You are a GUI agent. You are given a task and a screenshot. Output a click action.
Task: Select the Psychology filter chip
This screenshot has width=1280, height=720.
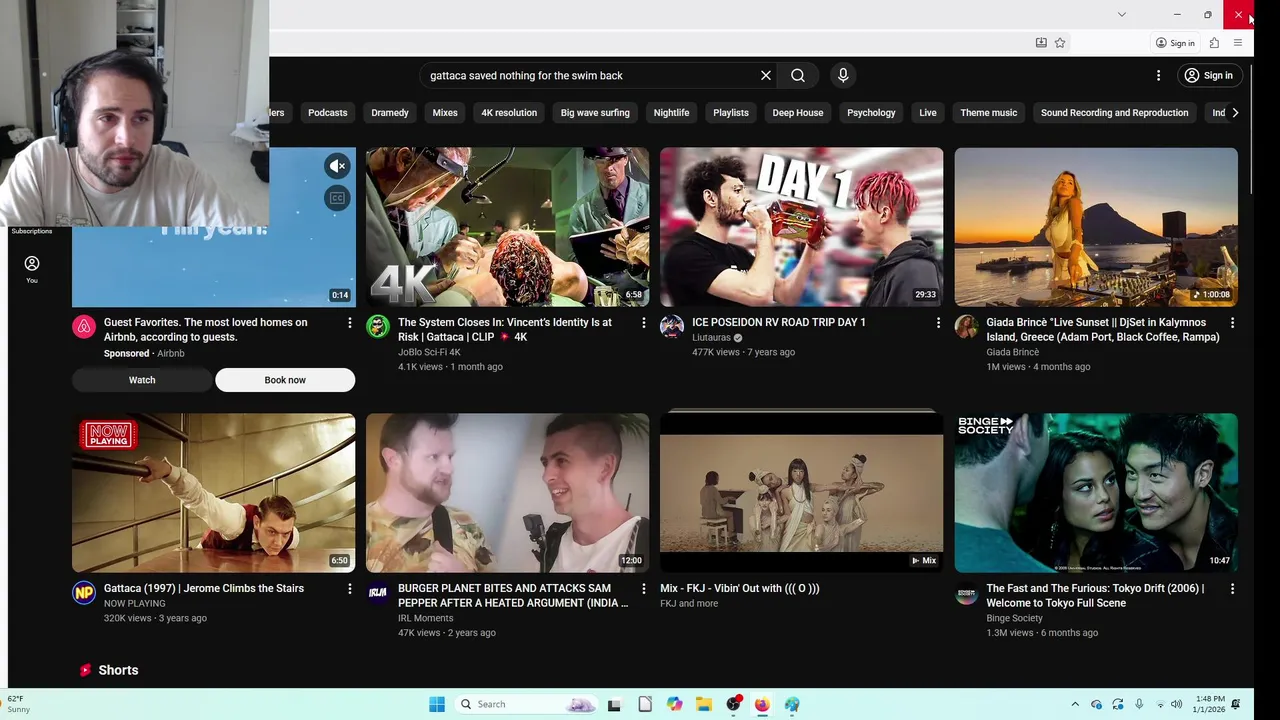[871, 113]
